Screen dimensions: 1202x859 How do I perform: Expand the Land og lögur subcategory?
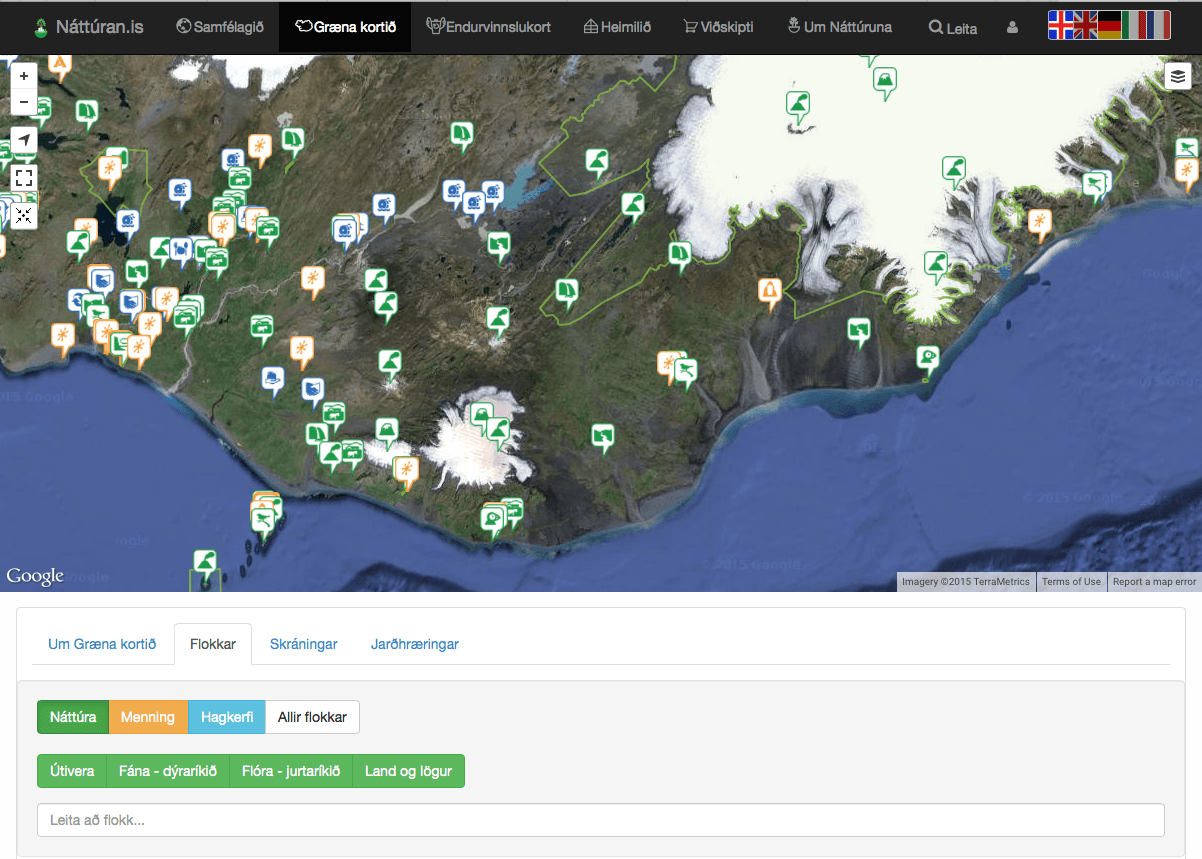pyautogui.click(x=409, y=771)
